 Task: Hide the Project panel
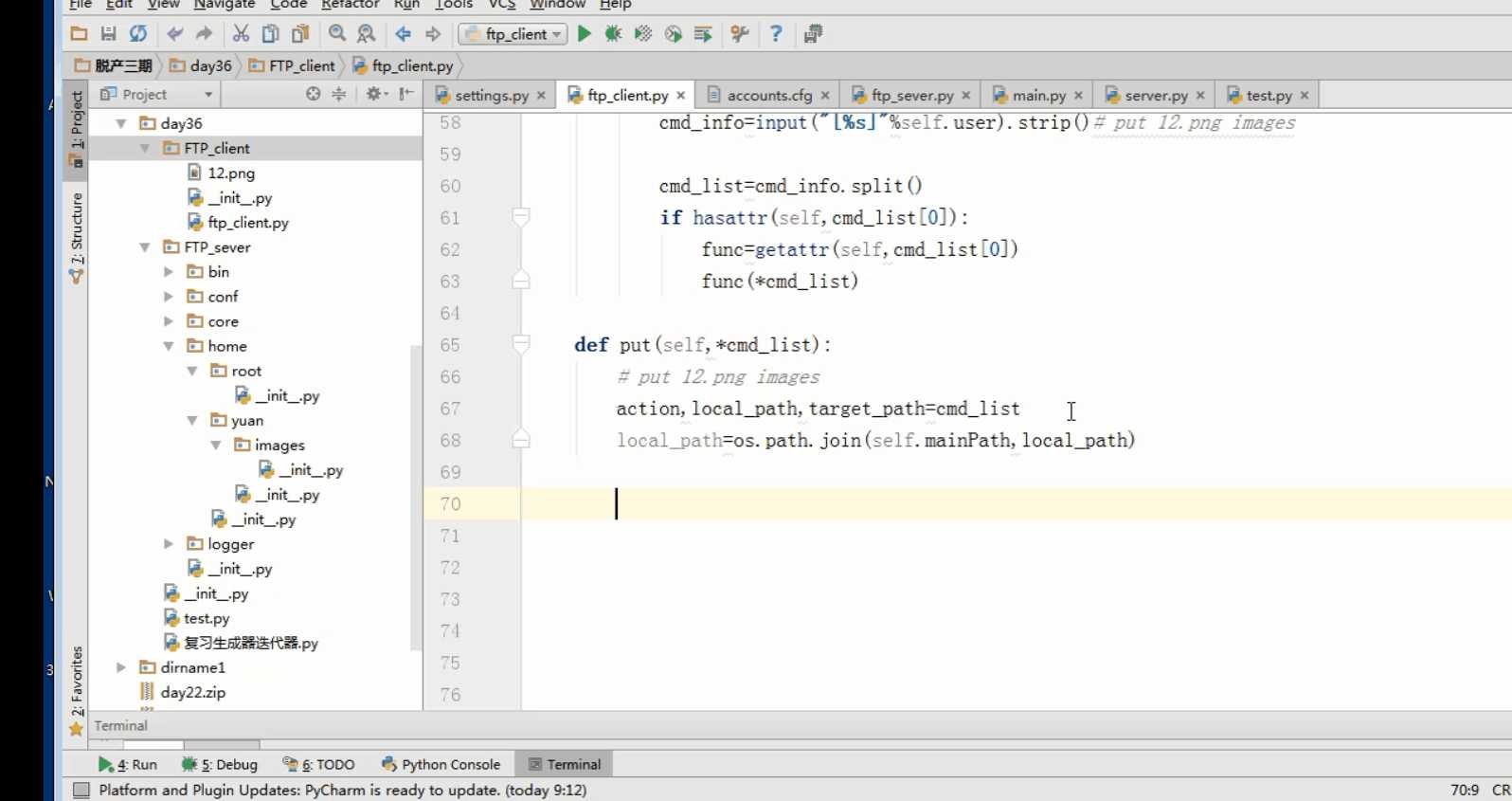click(x=406, y=94)
